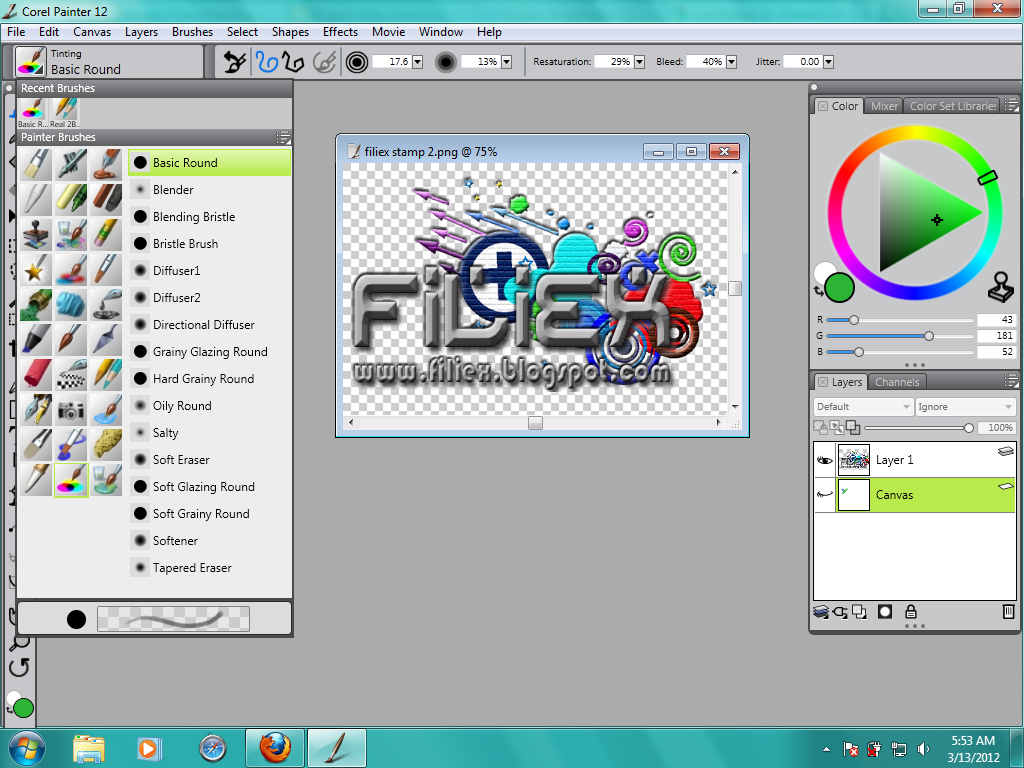Click the green main color swatch
This screenshot has height=768, width=1024.
point(840,287)
